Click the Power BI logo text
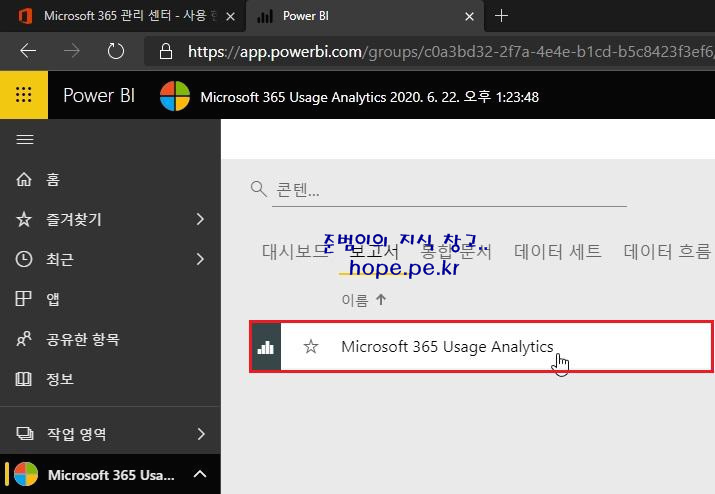Screen dimensions: 715x494 click(99, 95)
